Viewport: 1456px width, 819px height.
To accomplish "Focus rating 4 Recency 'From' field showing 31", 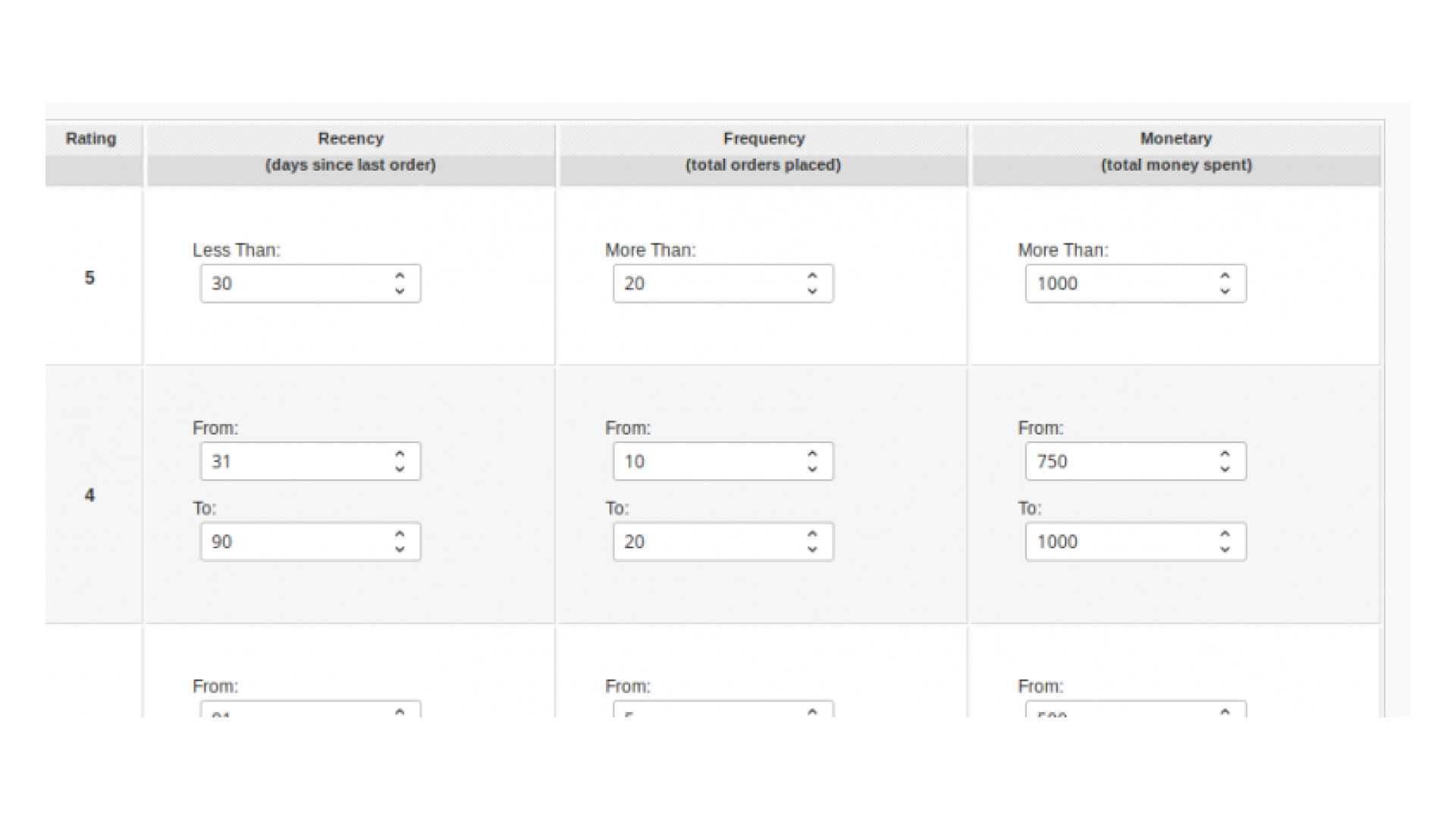I will [x=296, y=461].
